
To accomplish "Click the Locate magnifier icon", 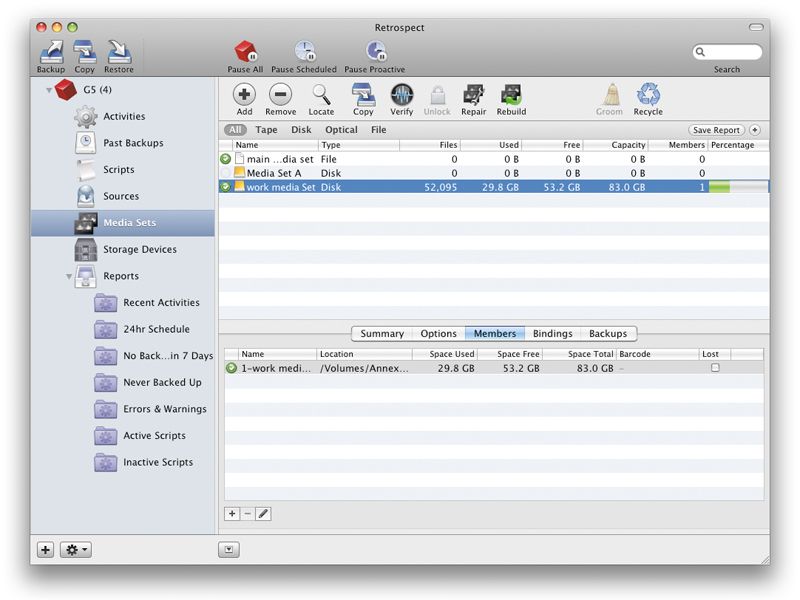I will (322, 98).
